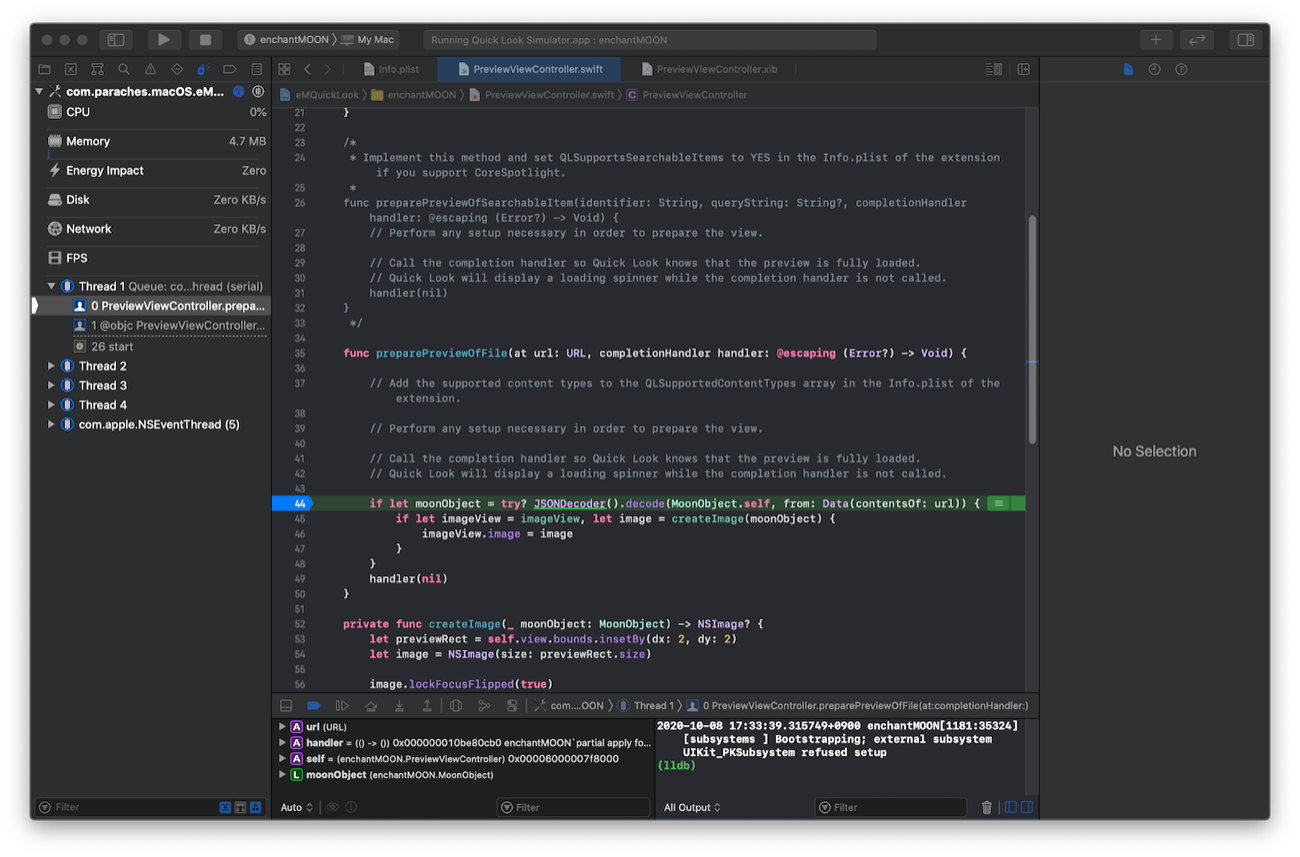Image resolution: width=1300 pixels, height=857 pixels.
Task: Choose the enchantMOON scheme
Action: (x=288, y=40)
